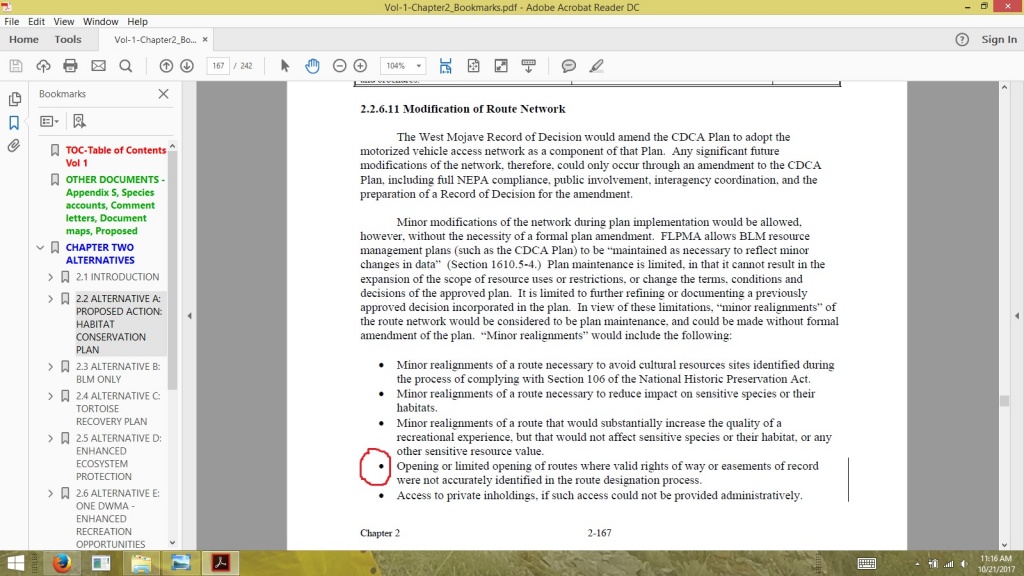Choose the selection arrow tool

(285, 65)
